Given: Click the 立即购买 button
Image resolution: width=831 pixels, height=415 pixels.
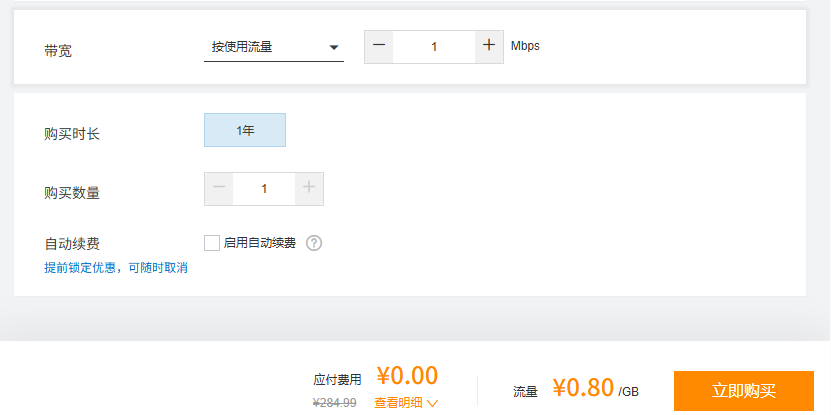Looking at the screenshot, I should tap(744, 391).
